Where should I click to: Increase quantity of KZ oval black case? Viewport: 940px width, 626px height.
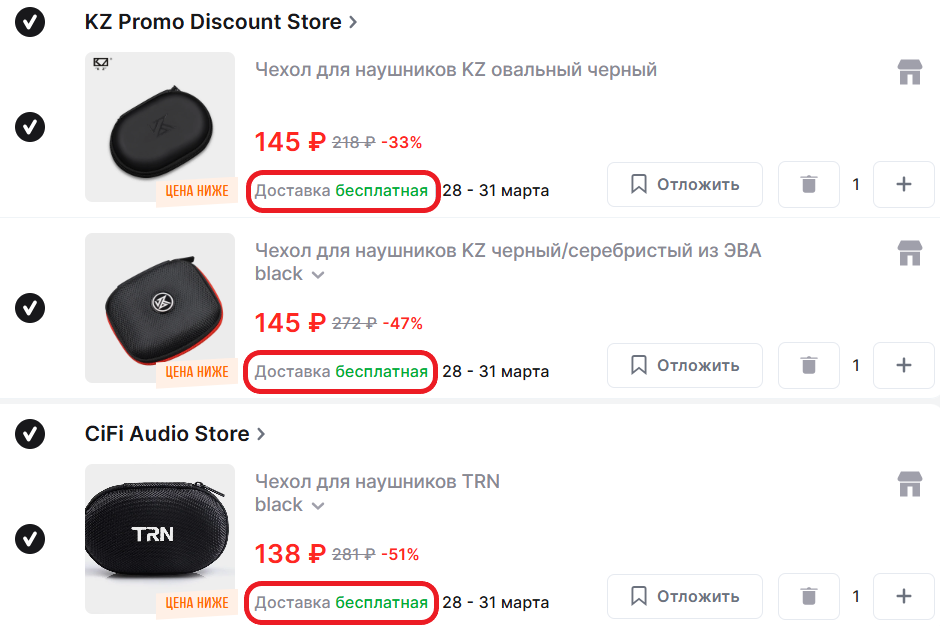(x=904, y=184)
